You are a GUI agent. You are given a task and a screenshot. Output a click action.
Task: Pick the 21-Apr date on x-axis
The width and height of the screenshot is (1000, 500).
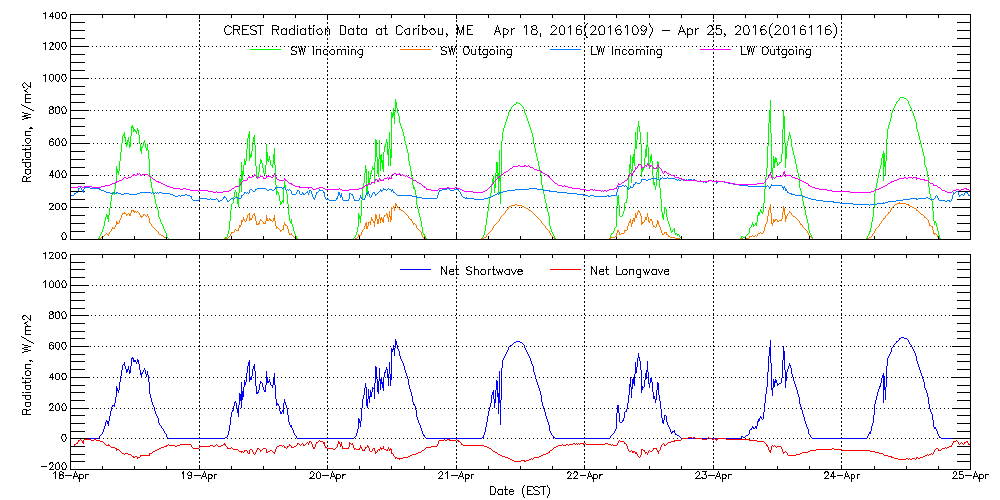(x=457, y=478)
